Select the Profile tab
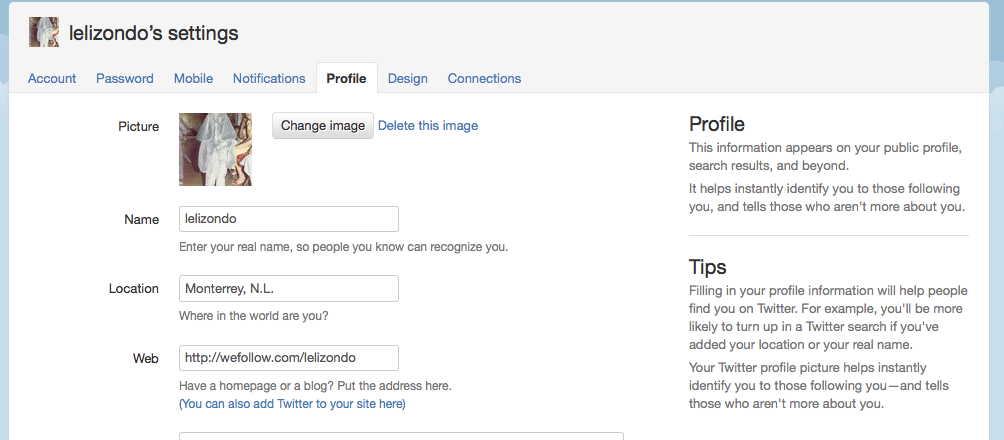This screenshot has height=440, width=1004. 346,79
